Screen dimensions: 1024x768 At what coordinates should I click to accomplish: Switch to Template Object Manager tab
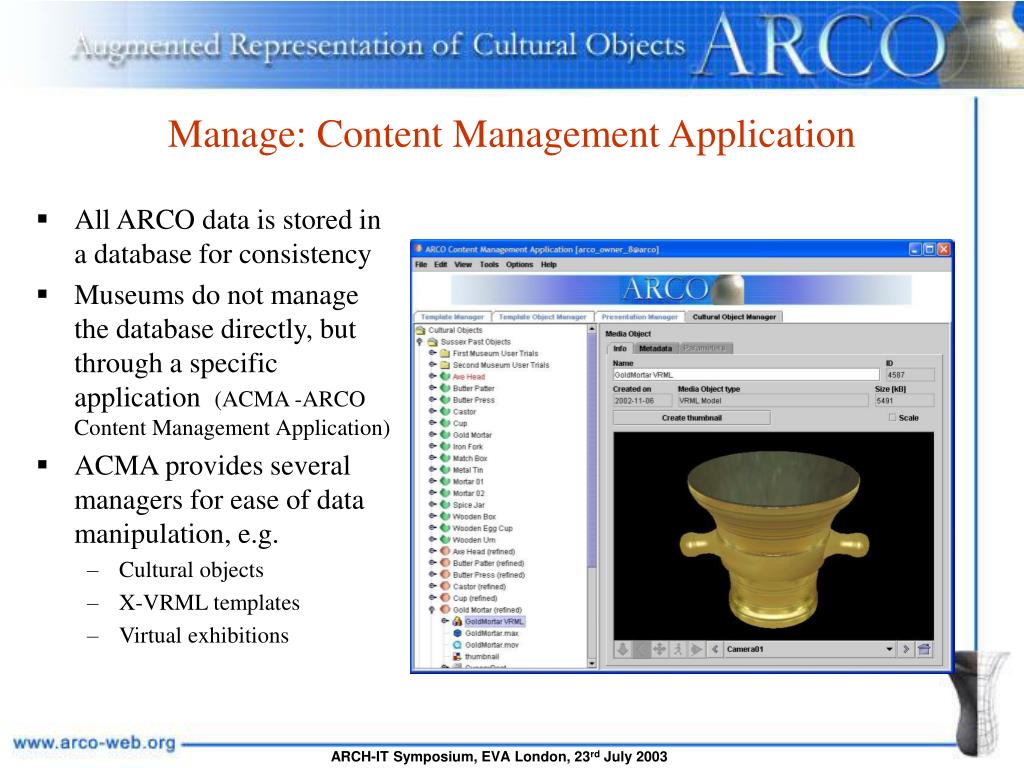coord(542,317)
